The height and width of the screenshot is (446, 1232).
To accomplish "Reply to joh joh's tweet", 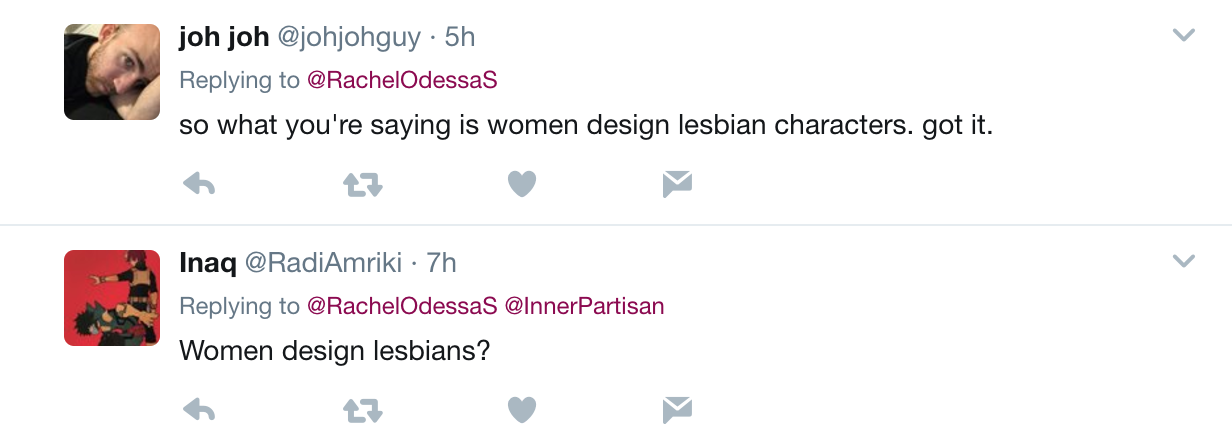I will coord(199,184).
